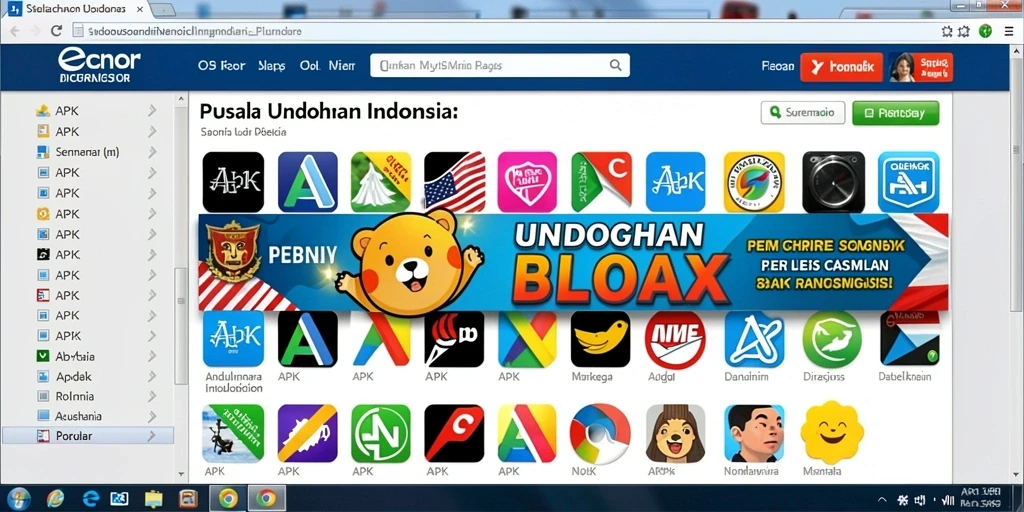Select the Abvbtaia sidebar item

coord(88,356)
